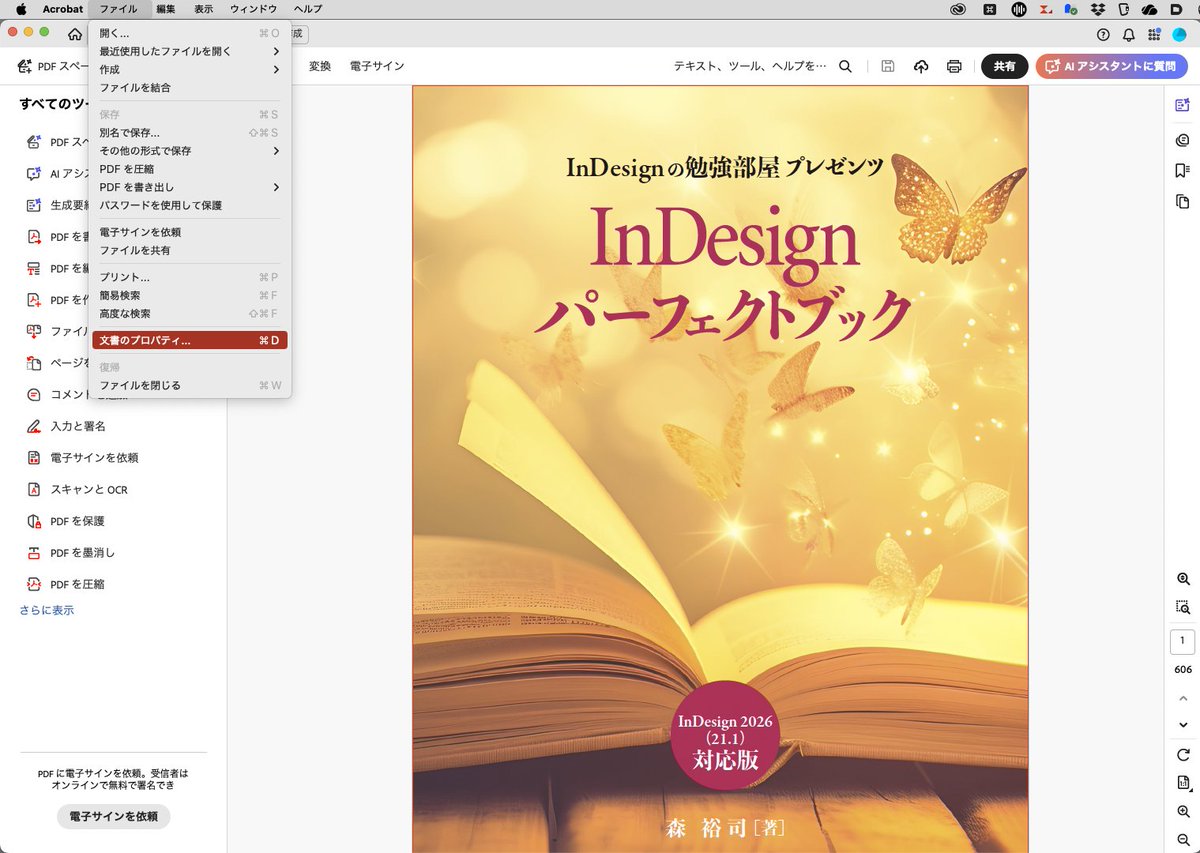Open the page thumbnails icon in right rail
The width and height of the screenshot is (1200, 853).
[1183, 202]
